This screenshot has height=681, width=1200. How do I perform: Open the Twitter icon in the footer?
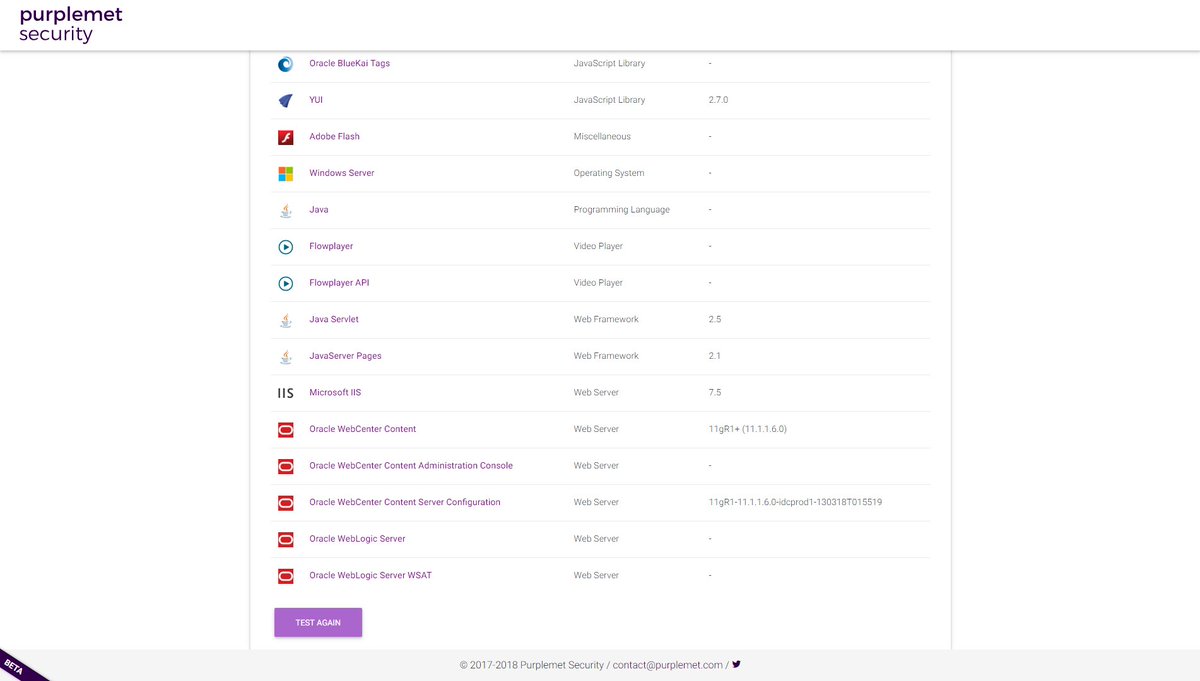pyautogui.click(x=737, y=664)
